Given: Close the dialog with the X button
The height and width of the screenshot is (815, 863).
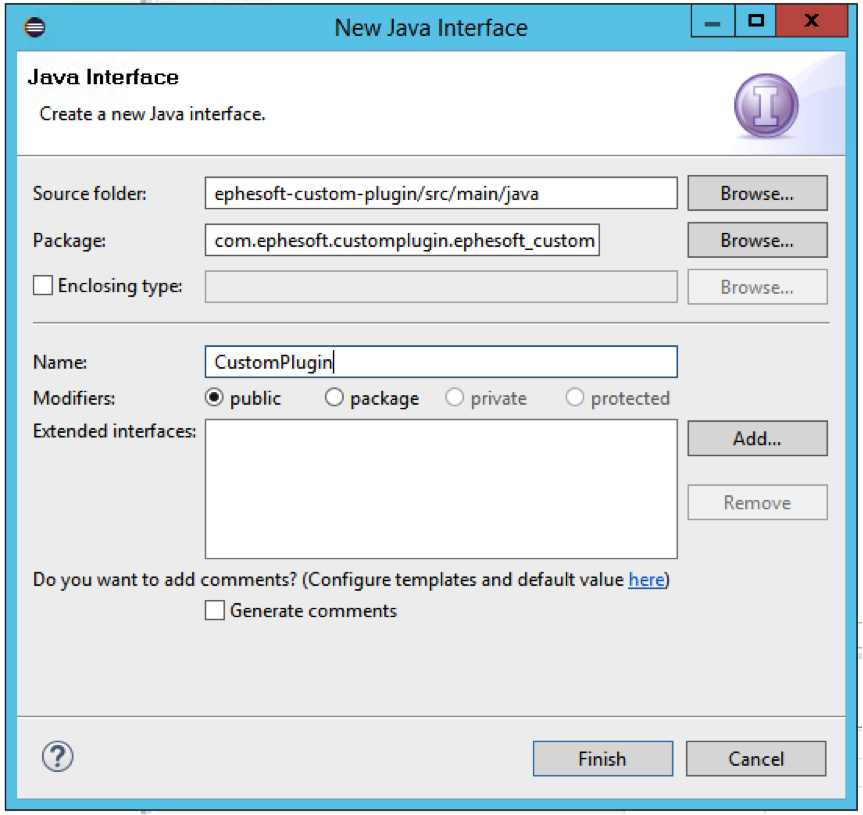Looking at the screenshot, I should (x=811, y=21).
